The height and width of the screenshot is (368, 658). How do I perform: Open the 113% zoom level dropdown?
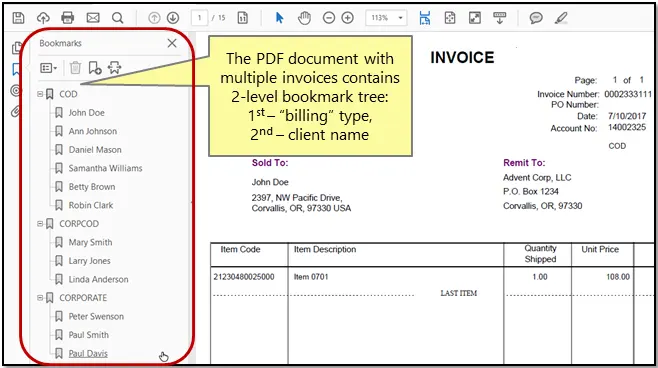click(x=386, y=18)
